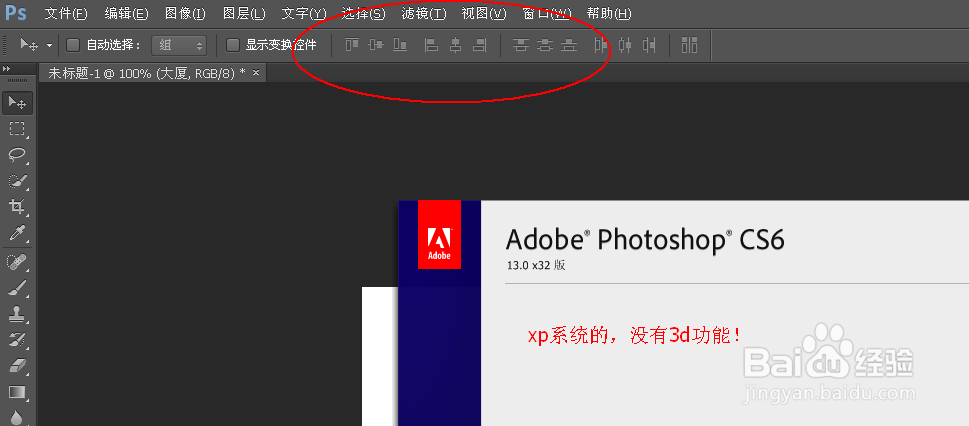Click the Ps application logo

[15, 12]
